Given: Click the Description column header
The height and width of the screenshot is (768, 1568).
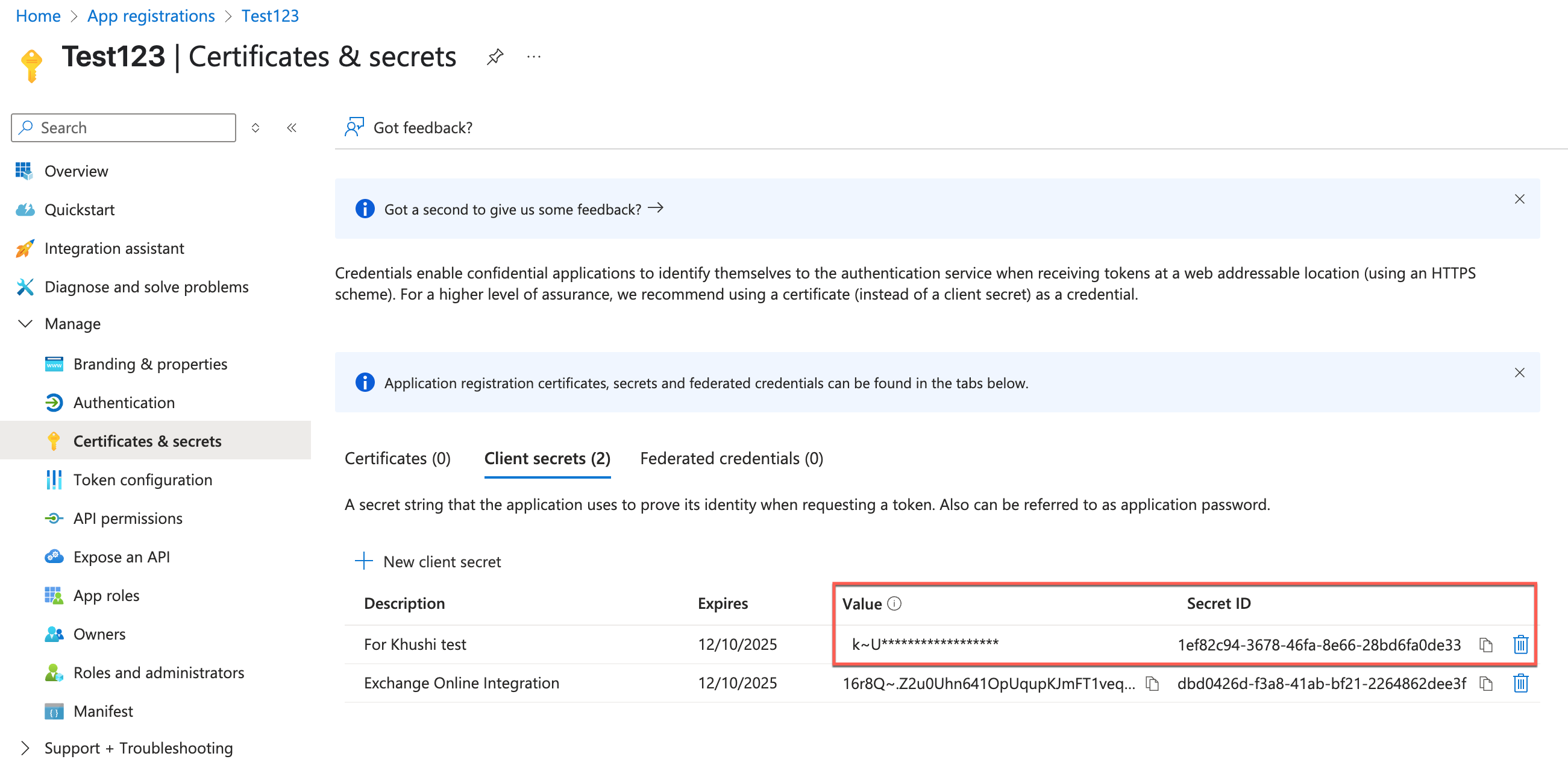Looking at the screenshot, I should (x=404, y=603).
